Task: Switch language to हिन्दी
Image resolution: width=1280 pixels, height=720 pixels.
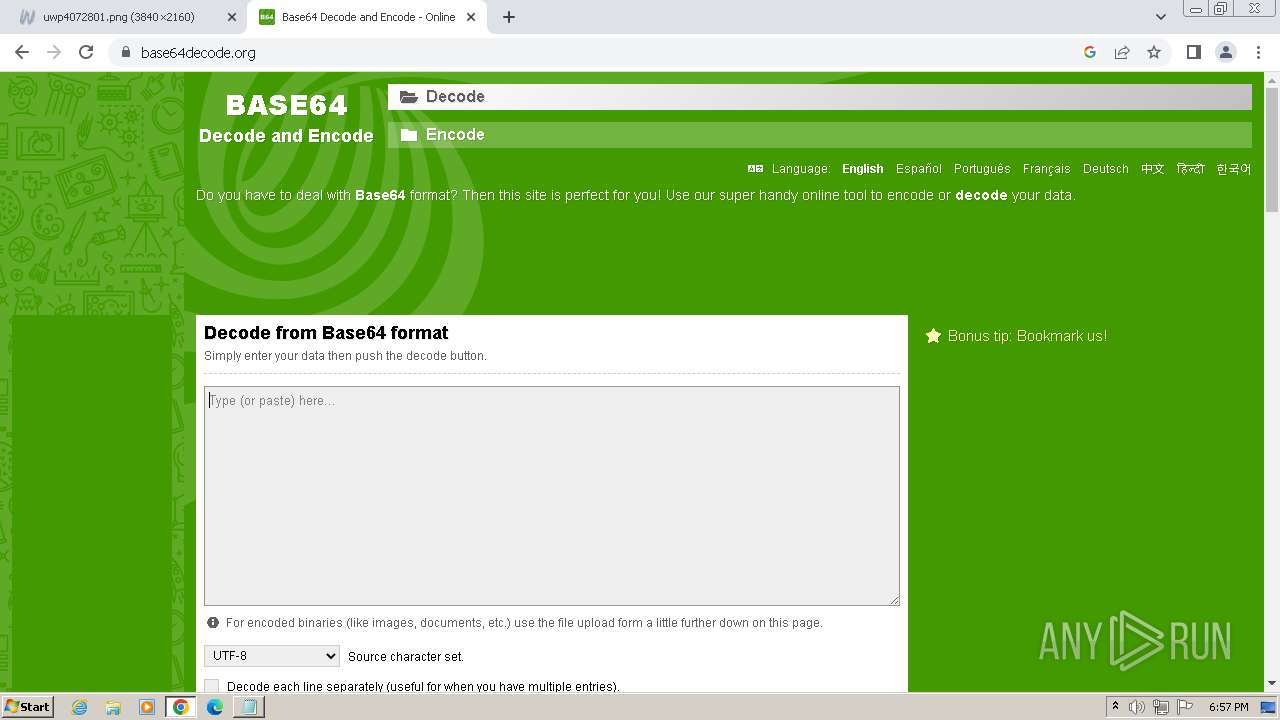Action: click(x=1191, y=169)
